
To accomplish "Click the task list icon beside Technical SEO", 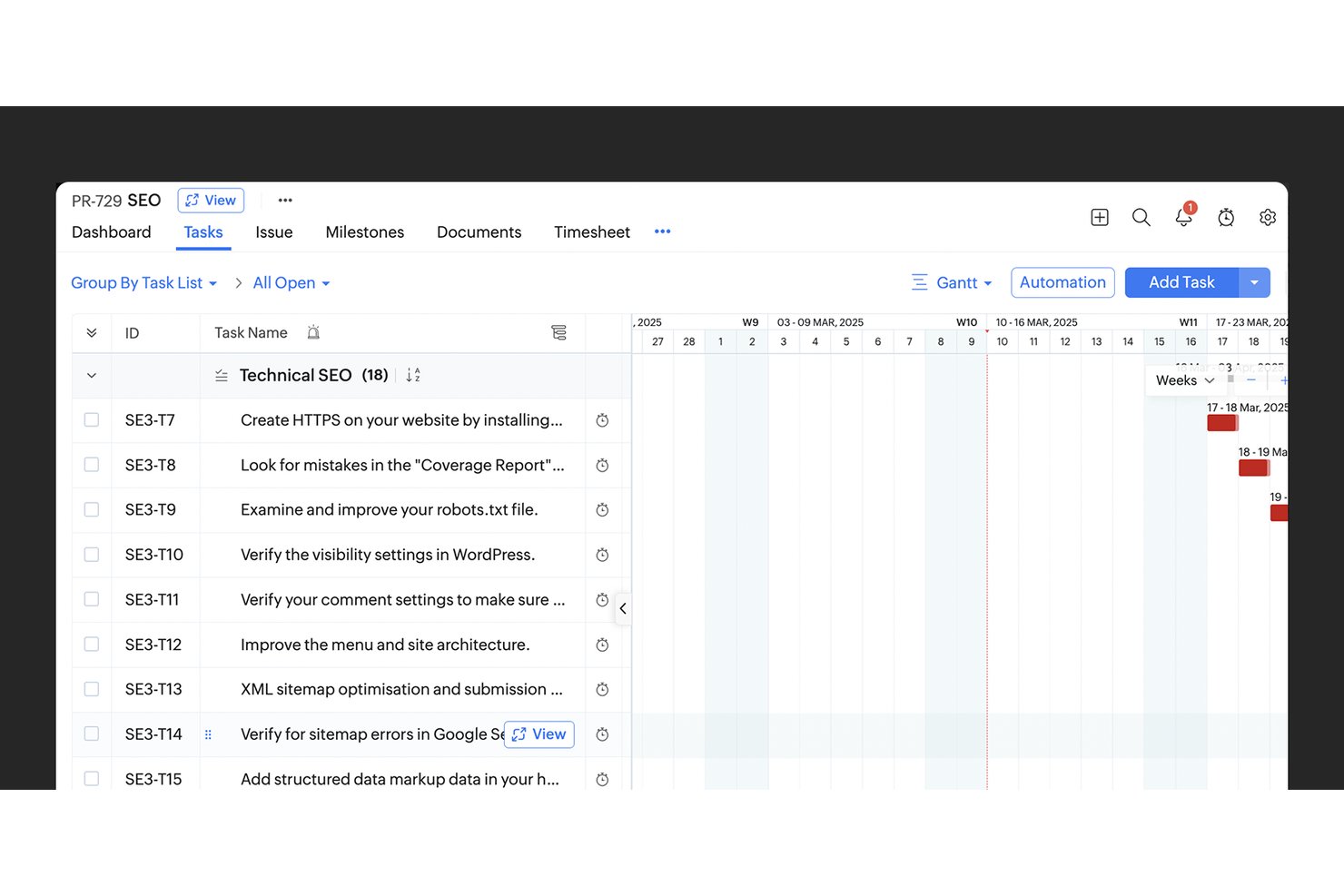I will click(x=221, y=375).
